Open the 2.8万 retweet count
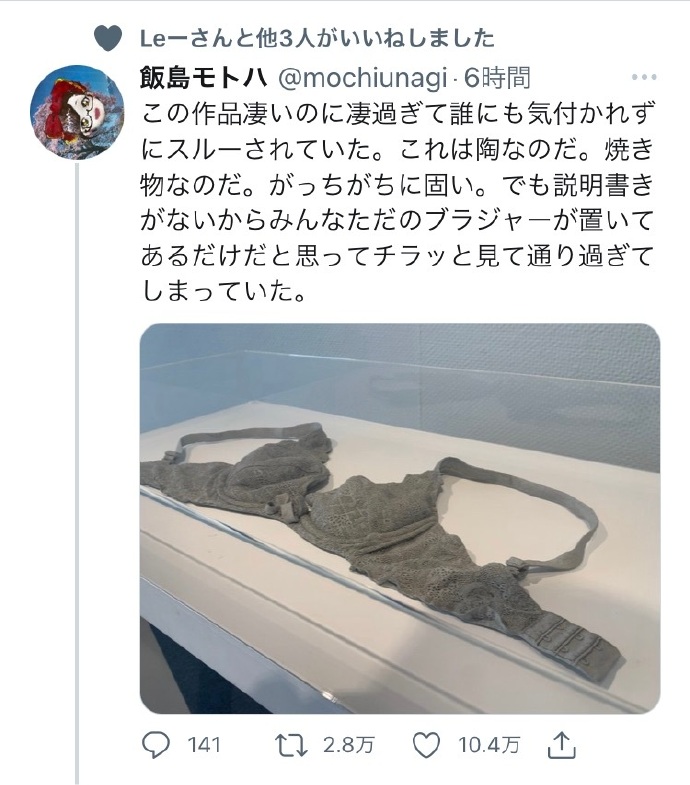Image resolution: width=690 pixels, height=785 pixels. (x=349, y=745)
